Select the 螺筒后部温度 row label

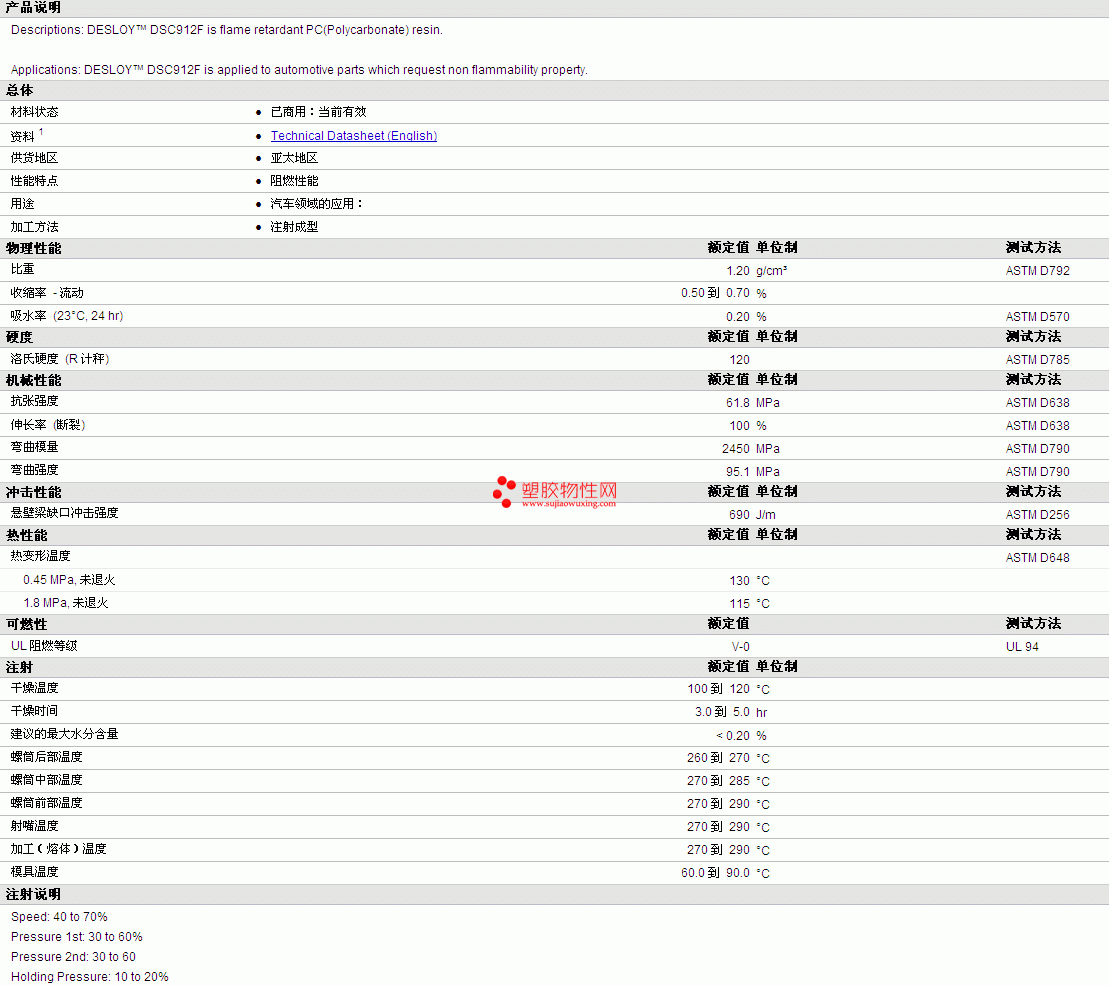coord(47,757)
